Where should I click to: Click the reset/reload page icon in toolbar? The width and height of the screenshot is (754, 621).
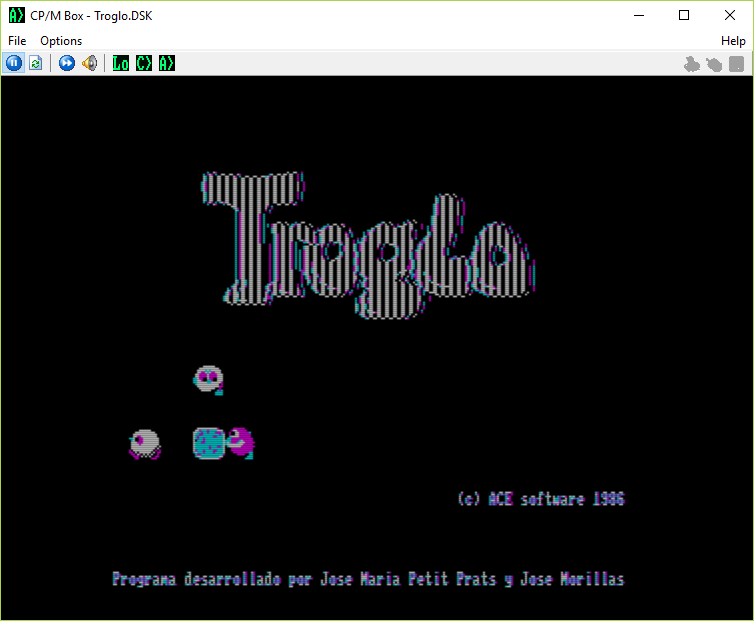coord(36,63)
